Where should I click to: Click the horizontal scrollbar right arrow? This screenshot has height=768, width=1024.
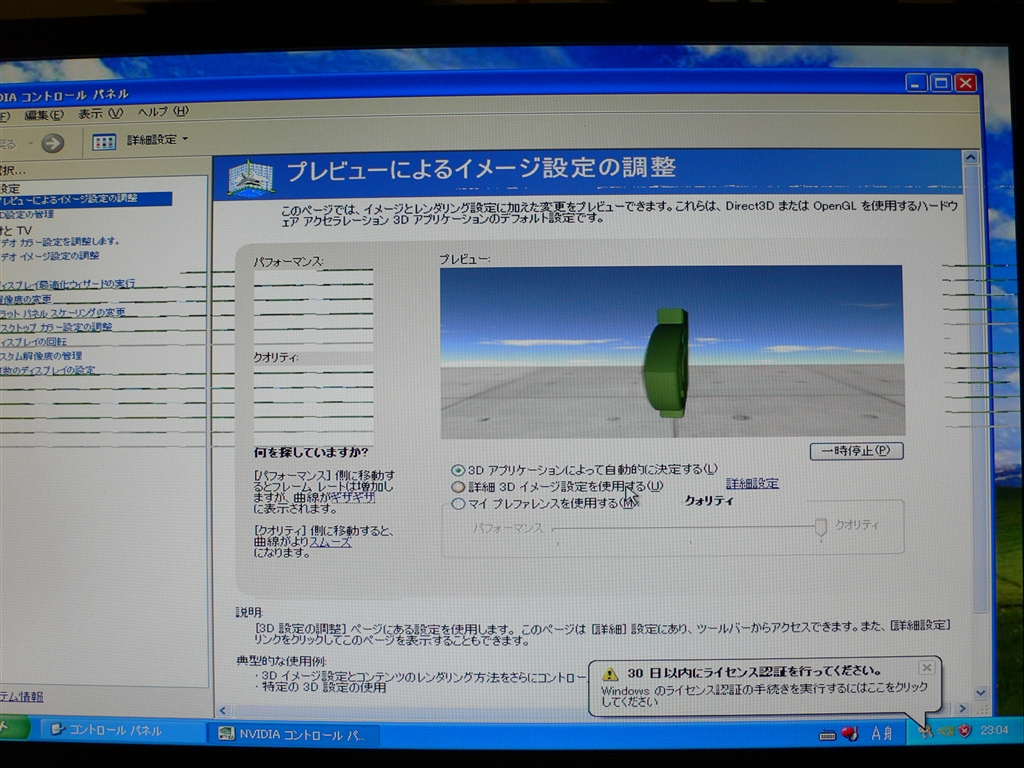[x=963, y=709]
